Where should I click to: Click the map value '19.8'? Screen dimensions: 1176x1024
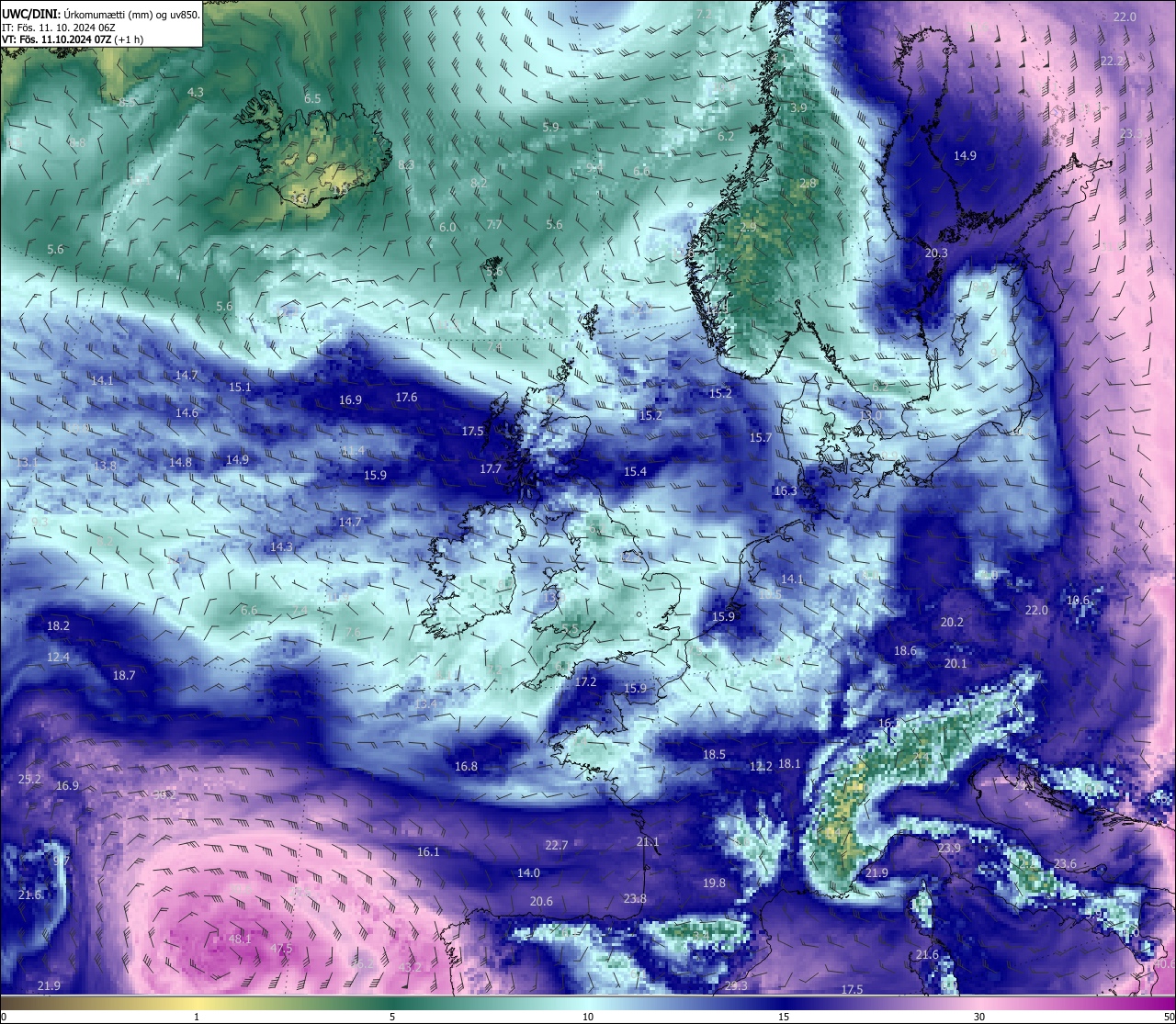714,883
